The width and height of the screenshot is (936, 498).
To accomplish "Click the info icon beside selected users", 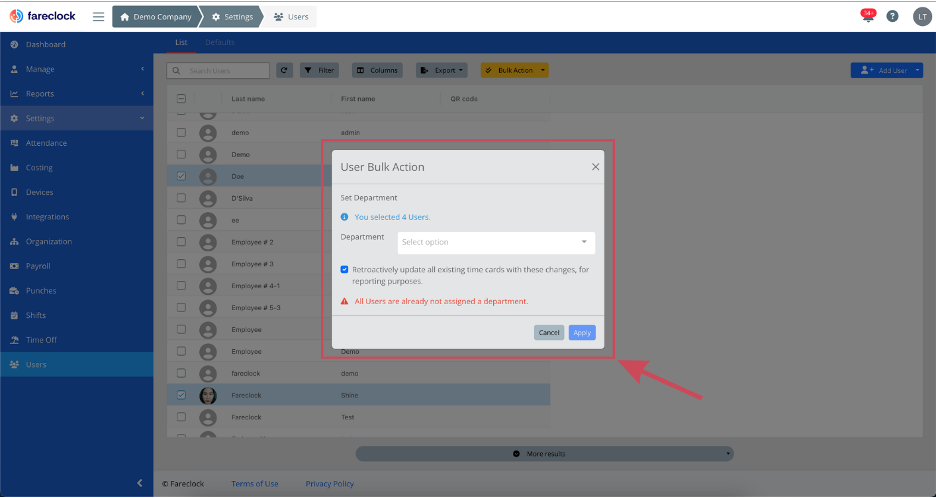I will point(344,217).
